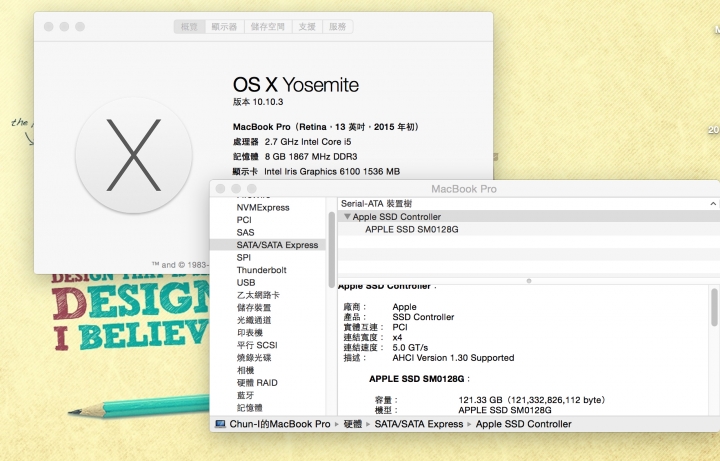This screenshot has height=461, width=720.
Task: Click the computer icon in path bar
Action: (220, 424)
